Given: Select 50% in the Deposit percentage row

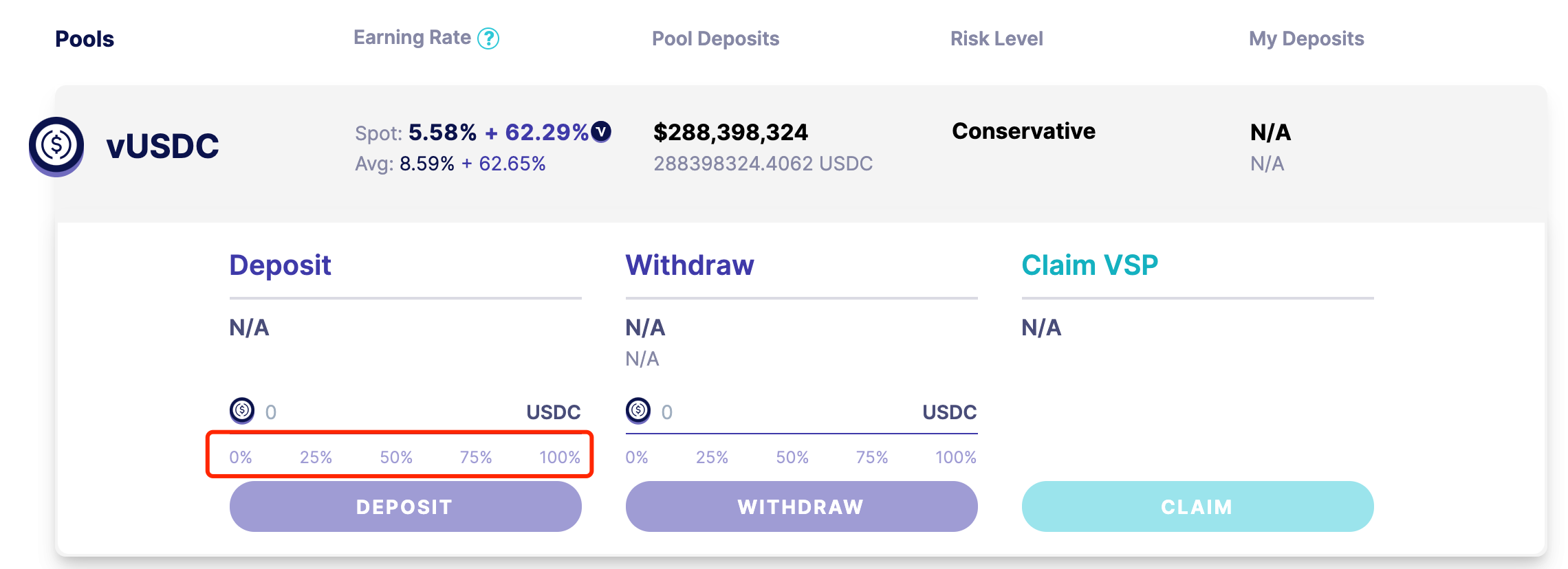Looking at the screenshot, I should pos(396,458).
